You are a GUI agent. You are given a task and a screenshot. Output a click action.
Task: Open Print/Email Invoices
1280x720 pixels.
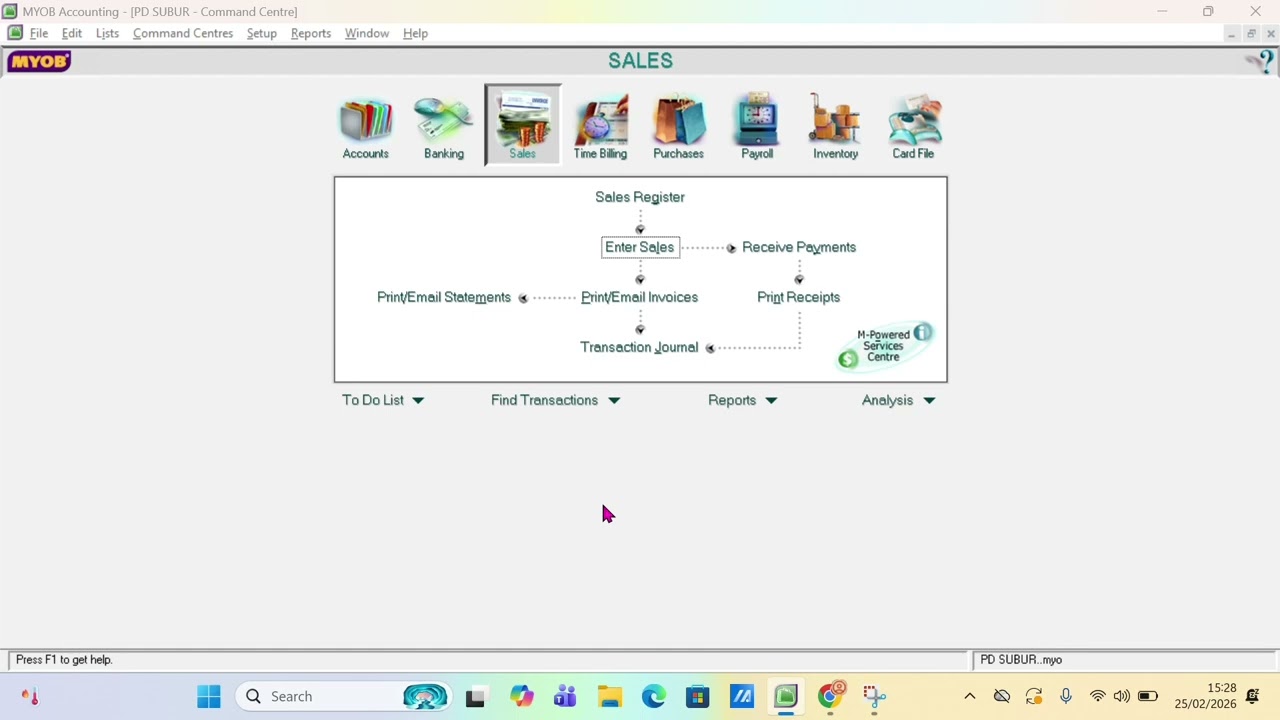pyautogui.click(x=639, y=297)
